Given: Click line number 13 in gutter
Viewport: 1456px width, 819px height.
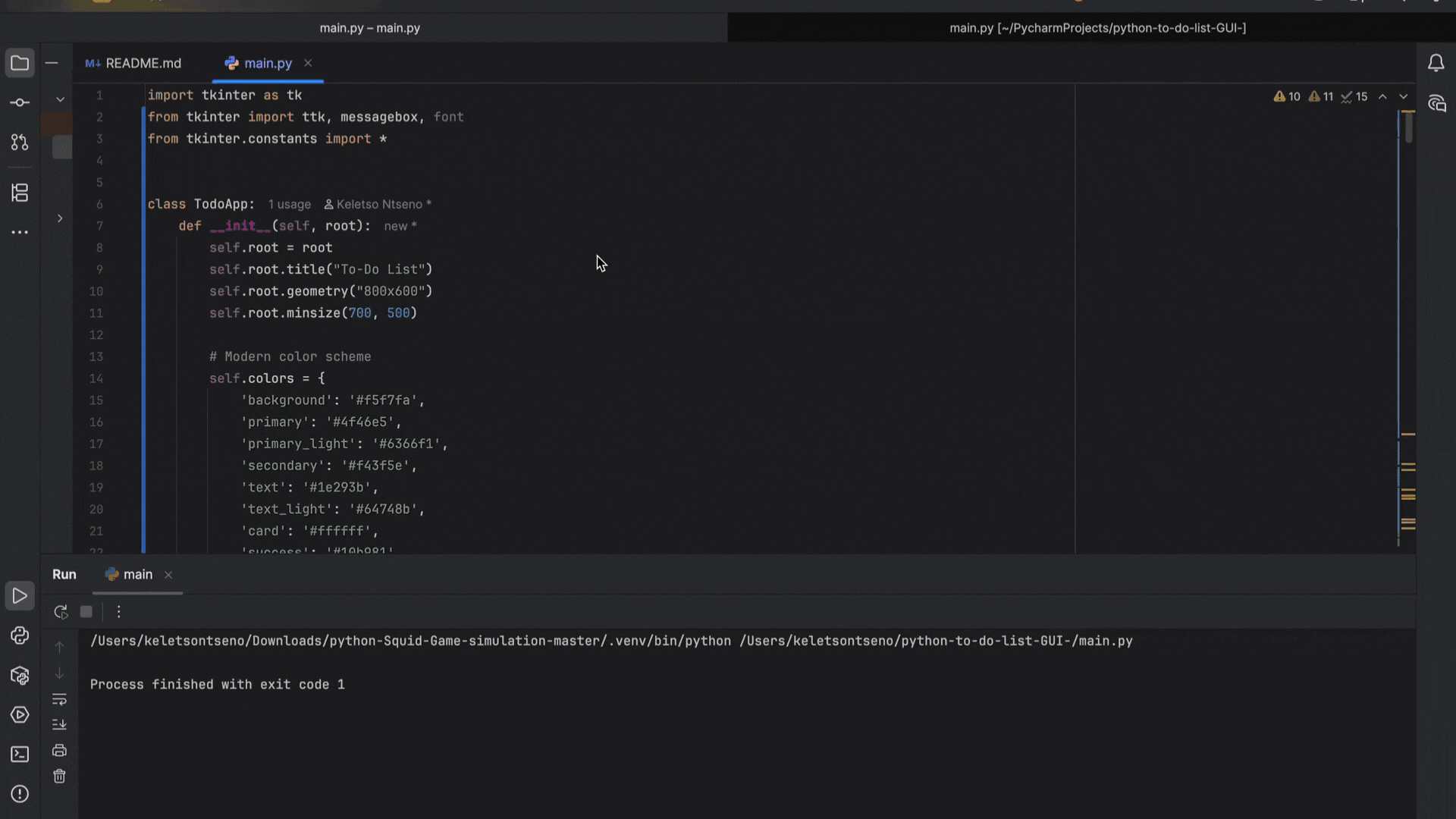Looking at the screenshot, I should click(x=96, y=357).
